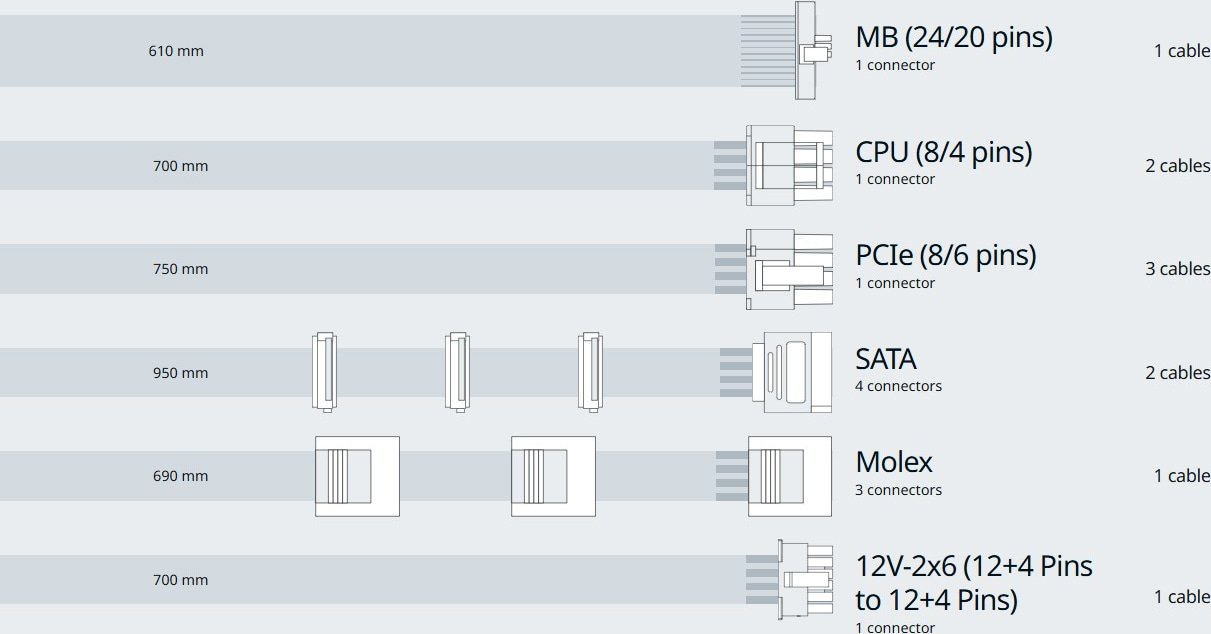Select the middle inline SATA connector icon
This screenshot has width=1211, height=634.
tap(457, 372)
